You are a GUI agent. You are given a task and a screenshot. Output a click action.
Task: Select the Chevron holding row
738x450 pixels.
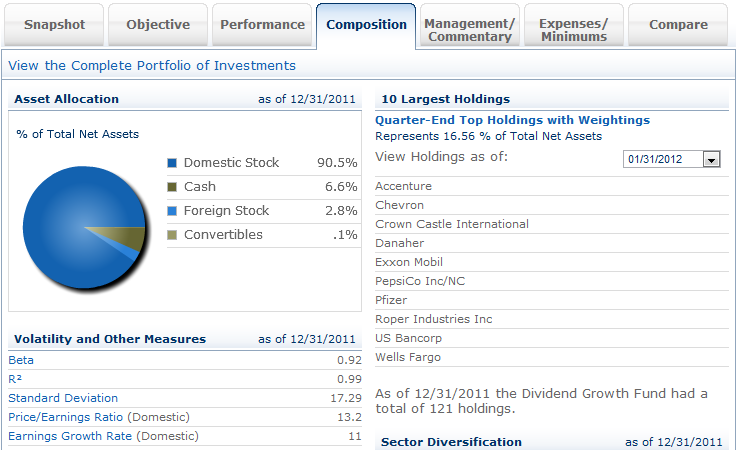point(552,205)
